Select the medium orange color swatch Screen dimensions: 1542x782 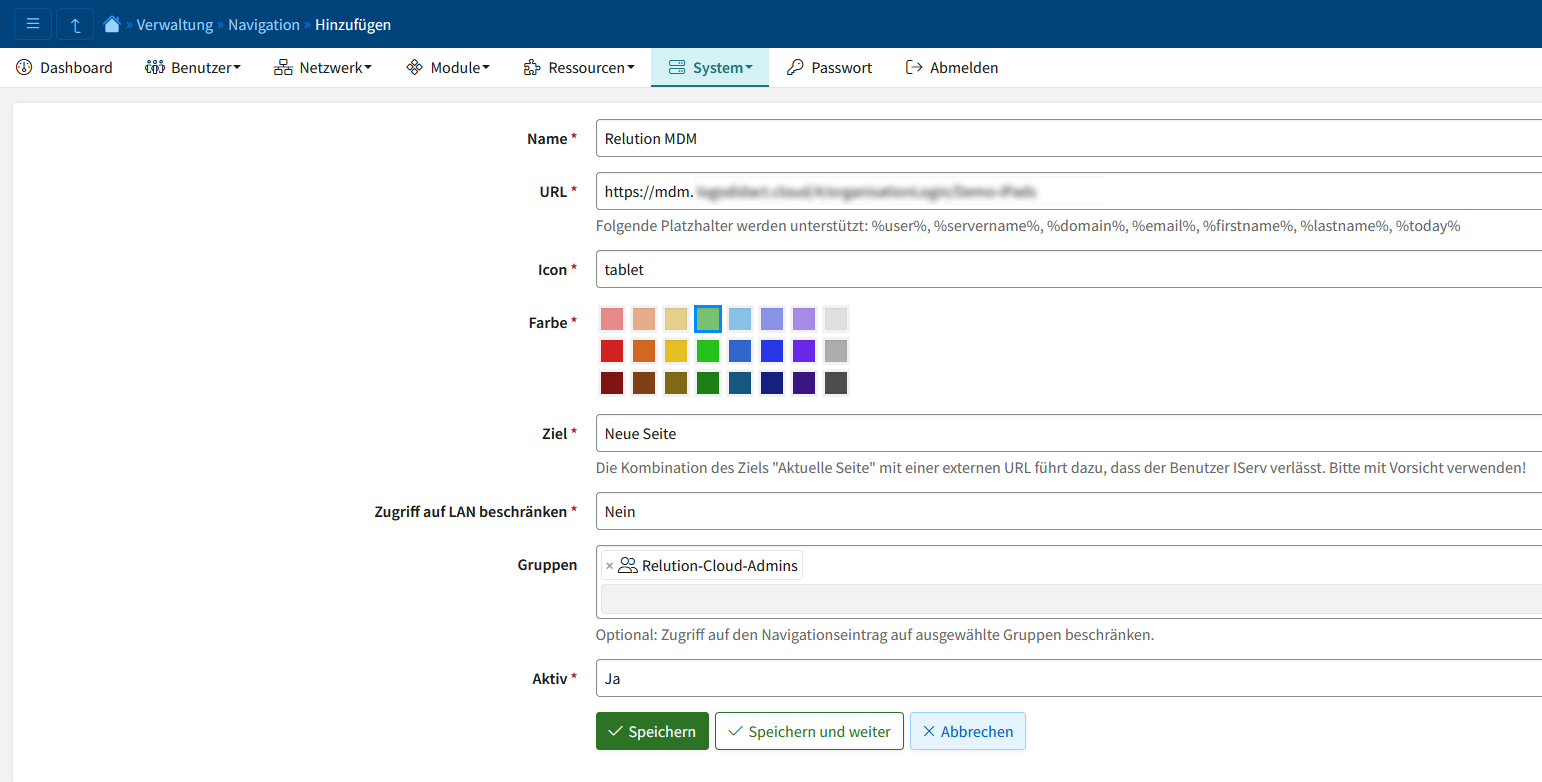[644, 351]
